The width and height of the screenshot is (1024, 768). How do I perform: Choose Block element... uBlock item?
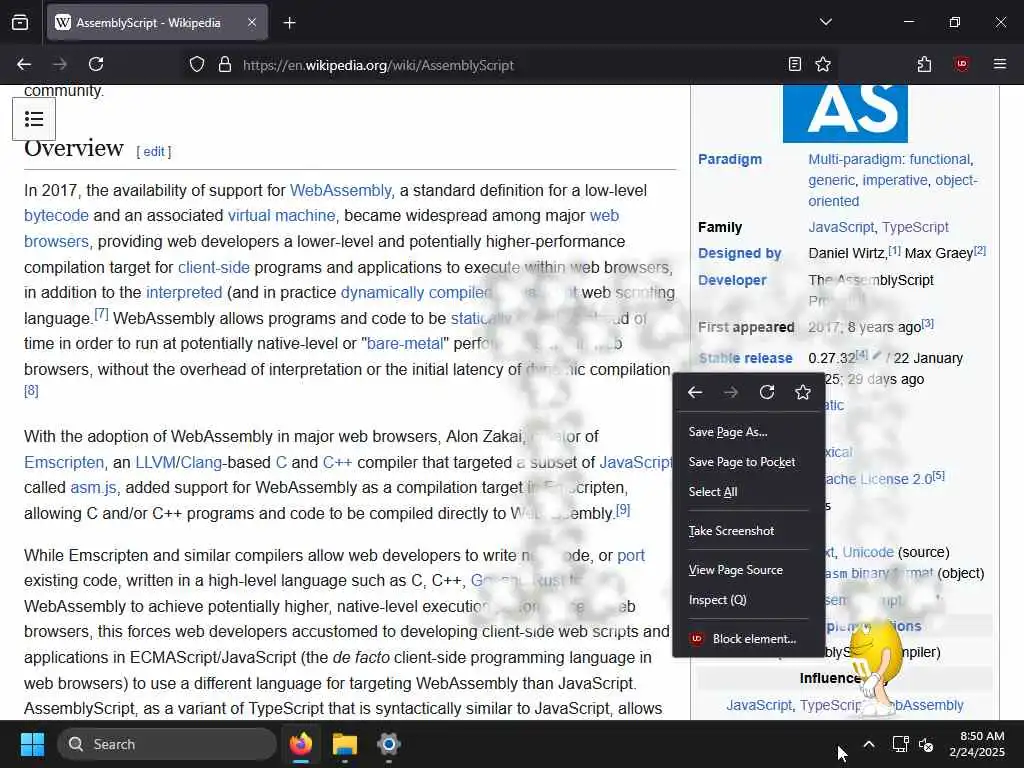(748, 639)
